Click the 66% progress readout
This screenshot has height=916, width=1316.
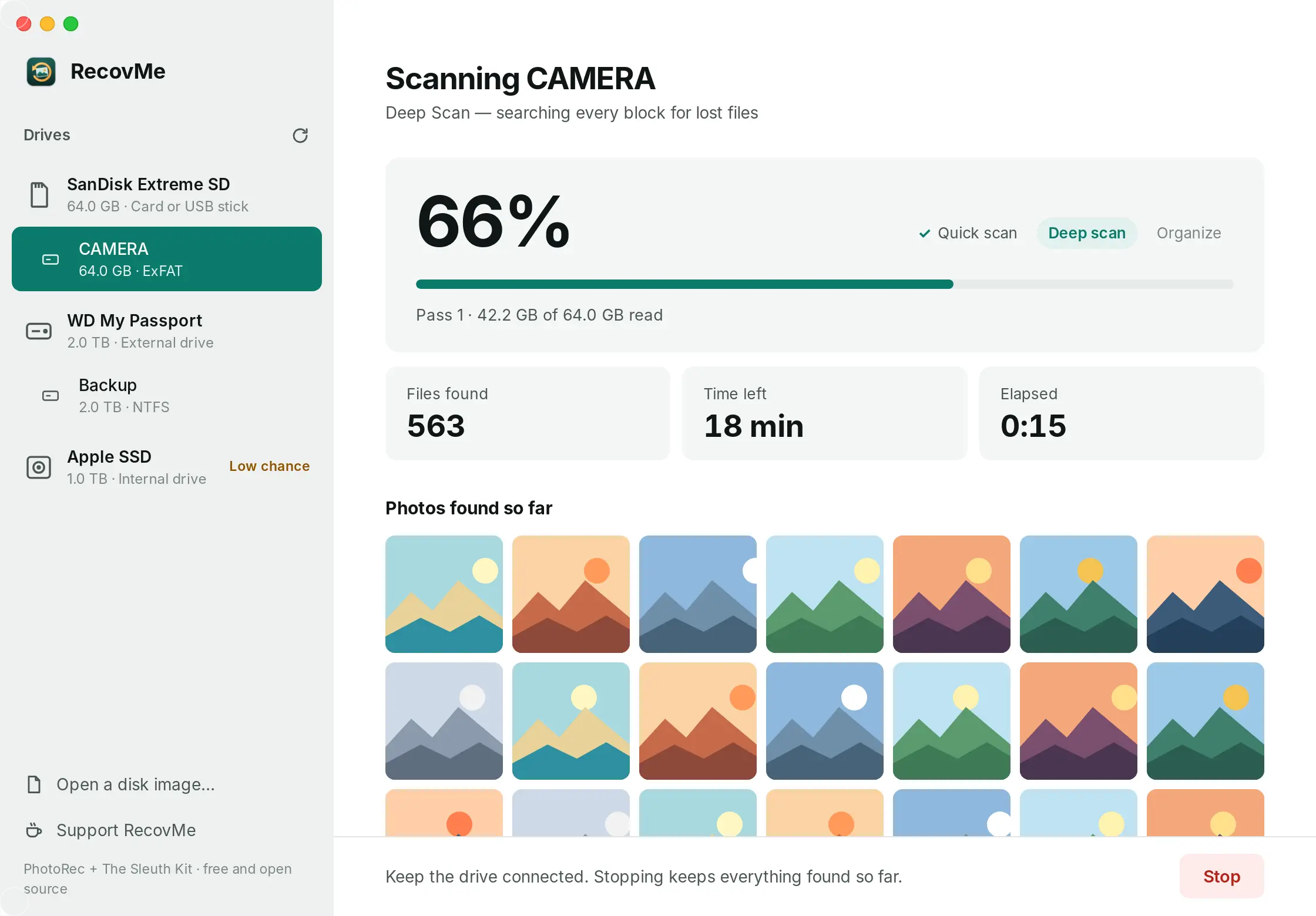pyautogui.click(x=493, y=222)
